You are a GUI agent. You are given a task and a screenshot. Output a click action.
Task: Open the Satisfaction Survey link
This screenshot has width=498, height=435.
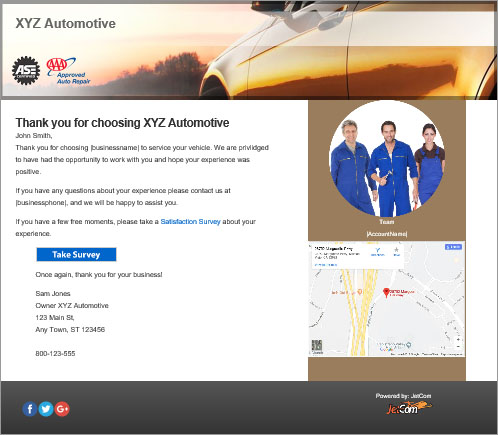point(190,222)
